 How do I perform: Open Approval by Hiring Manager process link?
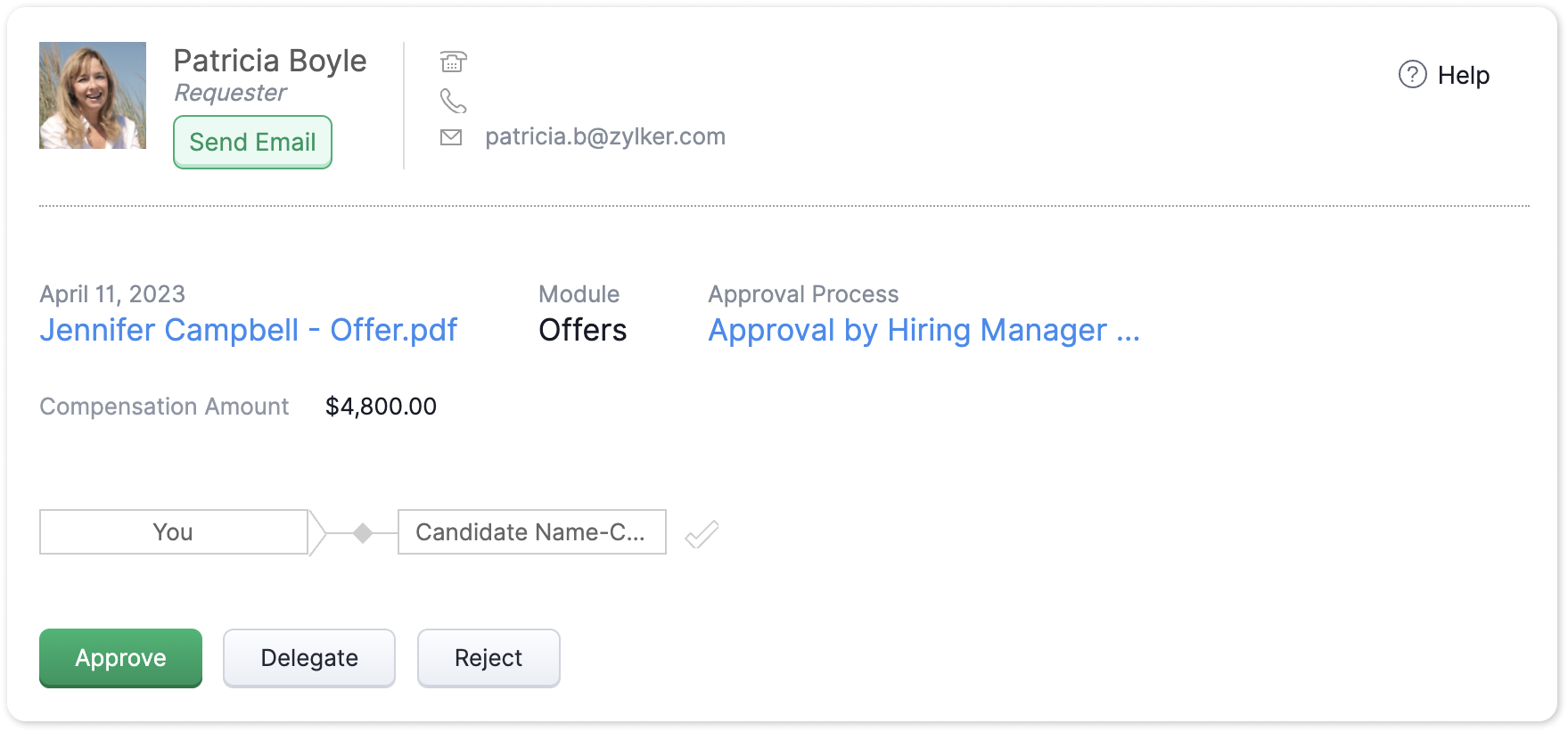(x=924, y=330)
